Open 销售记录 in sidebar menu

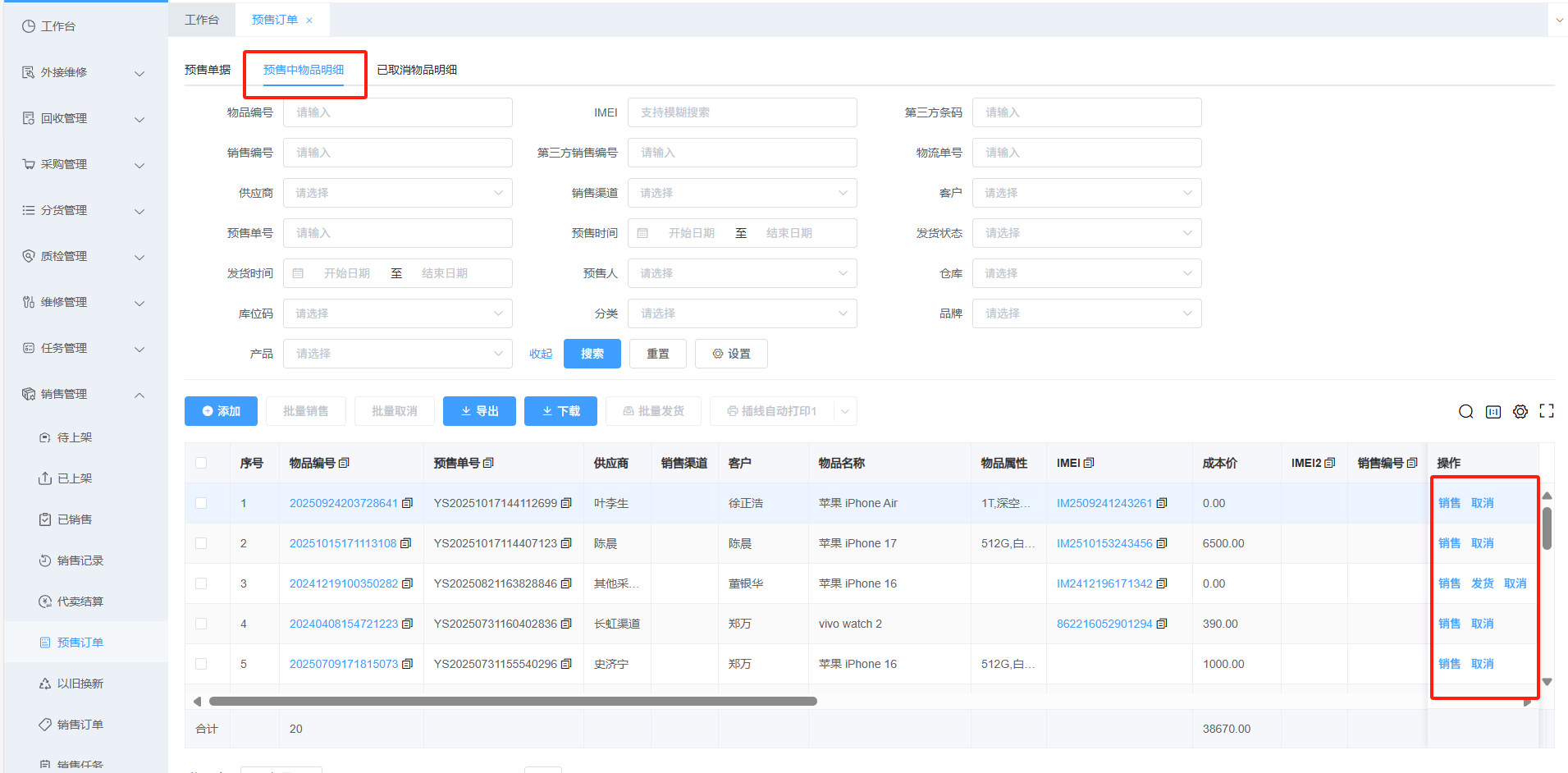[x=80, y=560]
